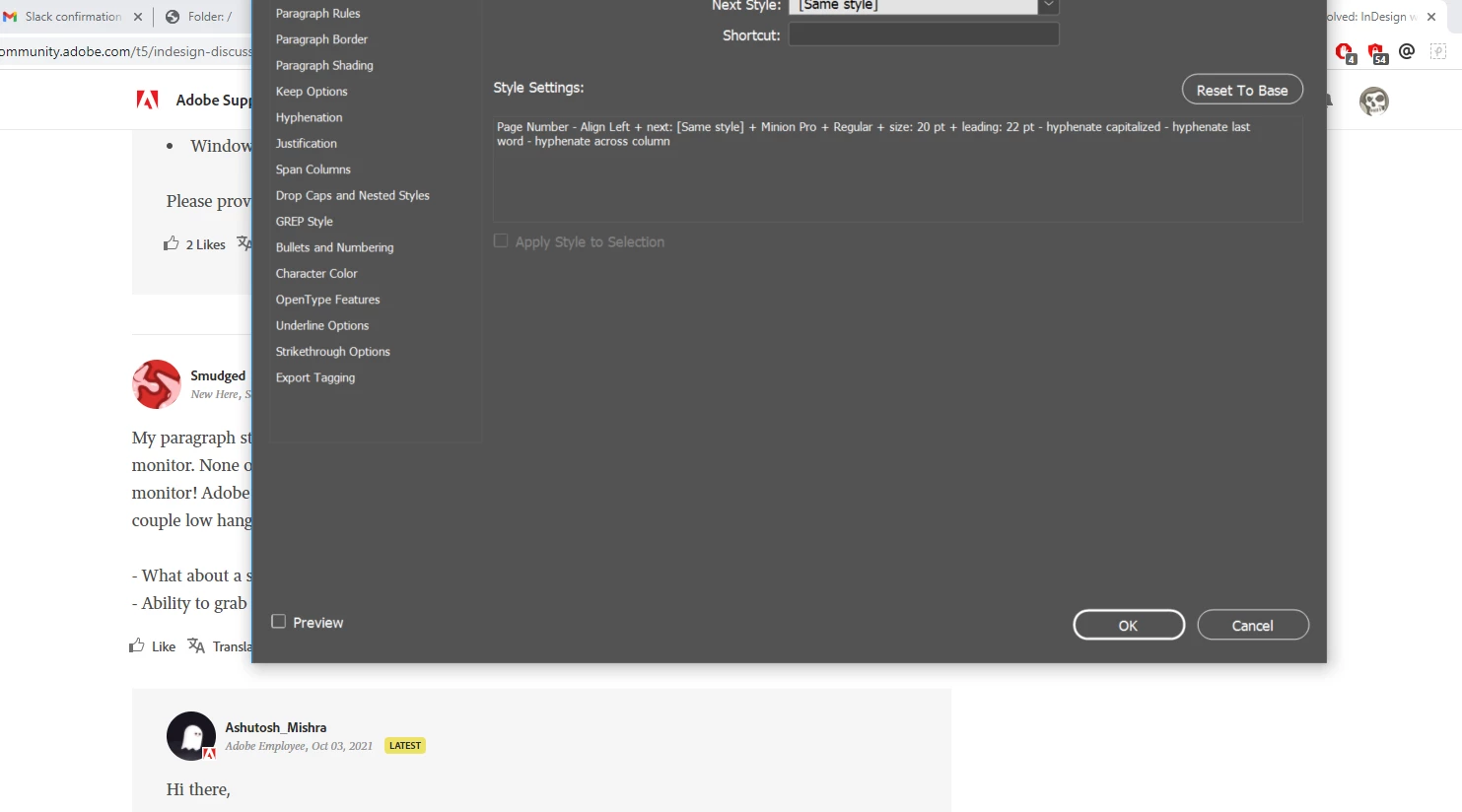The height and width of the screenshot is (812, 1462).
Task: Toggle Apply Style to Selection checkbox
Action: (x=501, y=241)
